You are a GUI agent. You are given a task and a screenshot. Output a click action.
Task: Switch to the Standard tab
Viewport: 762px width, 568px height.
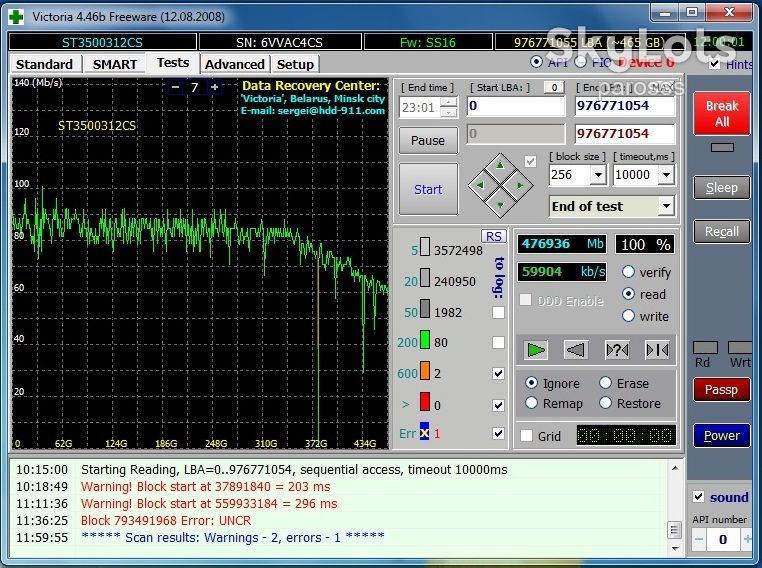(44, 64)
